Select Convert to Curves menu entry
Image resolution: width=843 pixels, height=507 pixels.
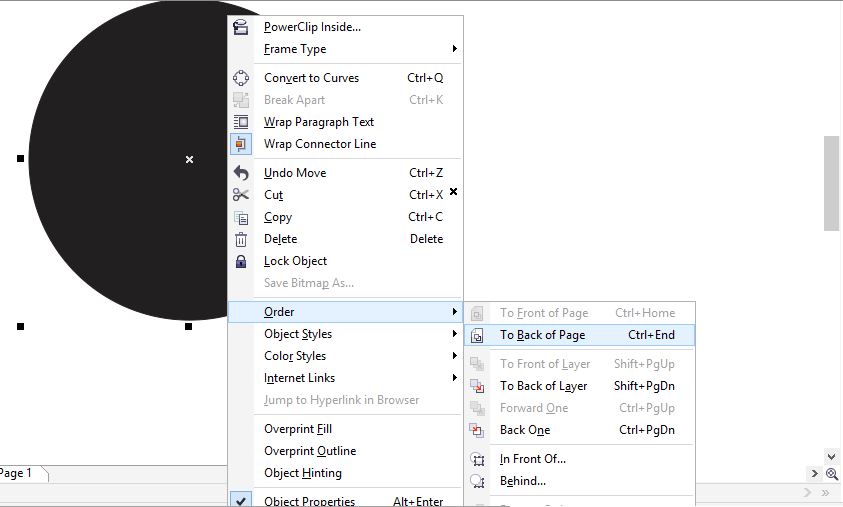(345, 78)
